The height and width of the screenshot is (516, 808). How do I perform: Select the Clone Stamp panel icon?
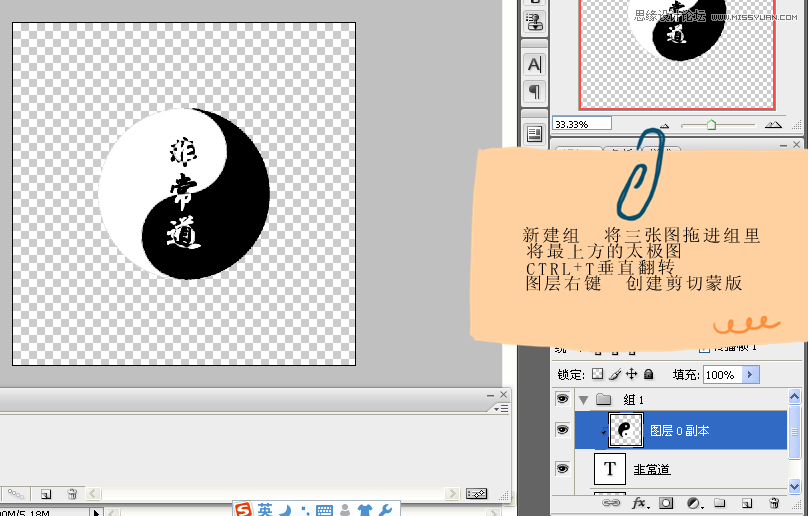click(x=535, y=21)
